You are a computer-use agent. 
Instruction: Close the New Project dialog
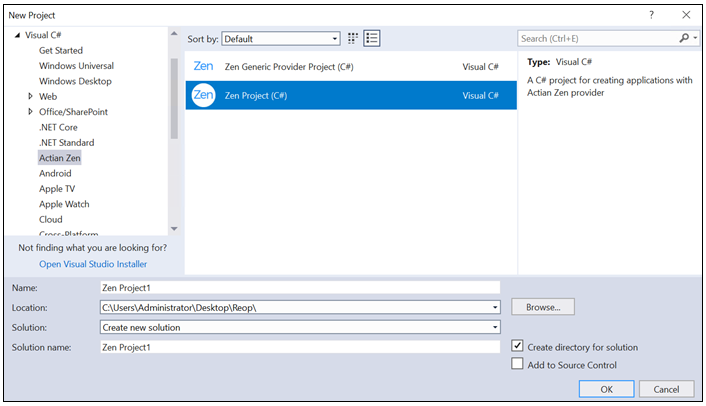click(686, 15)
